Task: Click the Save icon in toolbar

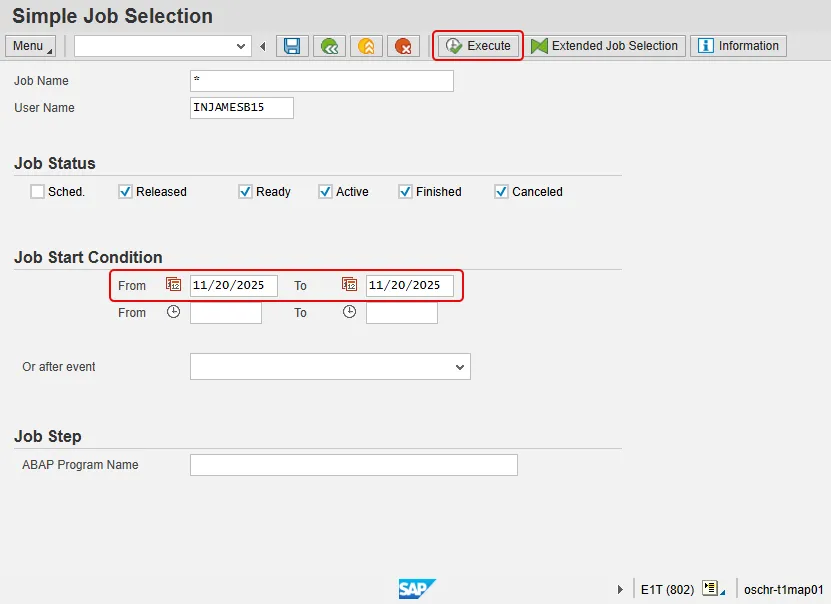Action: pyautogui.click(x=292, y=46)
